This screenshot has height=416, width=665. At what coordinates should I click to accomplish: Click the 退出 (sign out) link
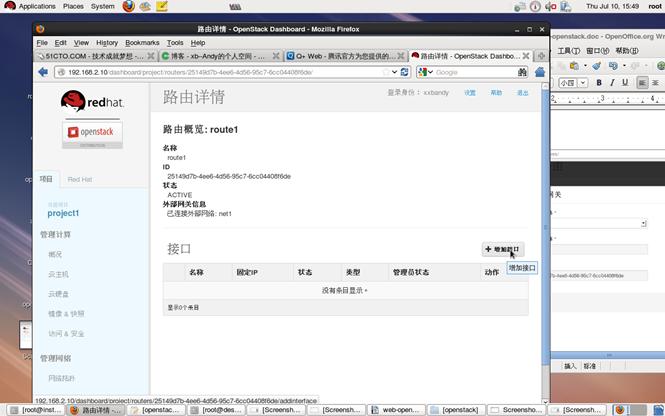522,92
